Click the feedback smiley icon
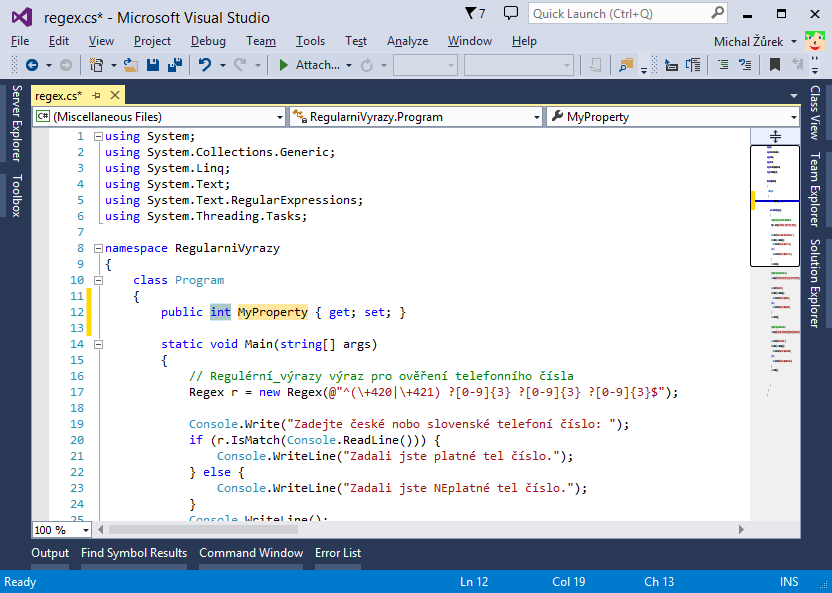832x593 pixels. pyautogui.click(x=817, y=42)
